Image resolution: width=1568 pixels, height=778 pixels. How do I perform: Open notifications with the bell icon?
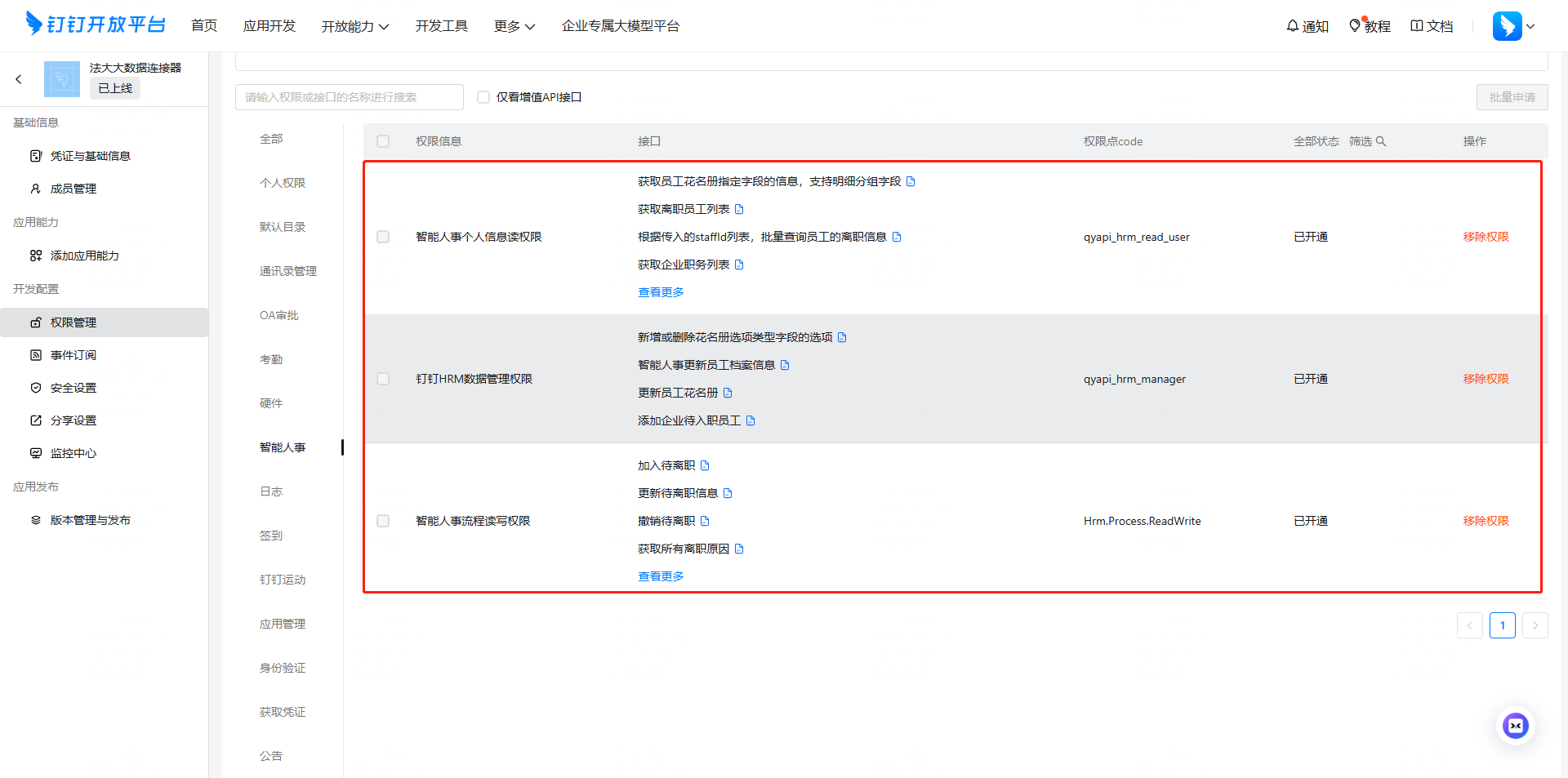1292,26
